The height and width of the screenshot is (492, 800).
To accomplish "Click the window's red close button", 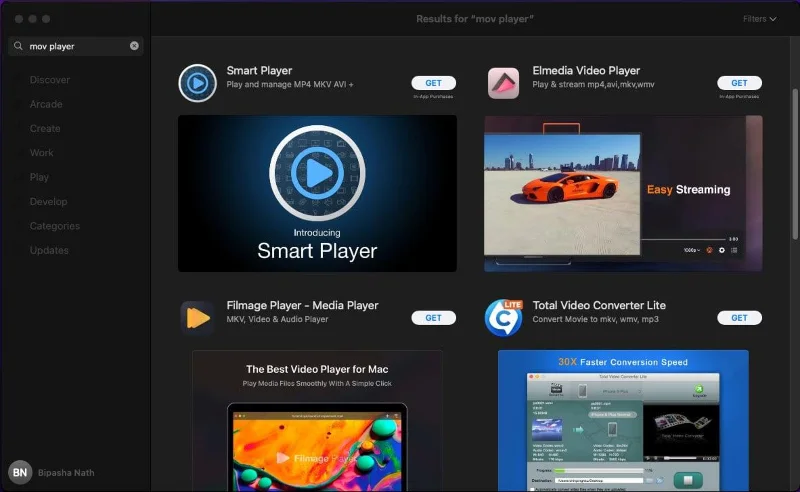I will click(x=19, y=19).
